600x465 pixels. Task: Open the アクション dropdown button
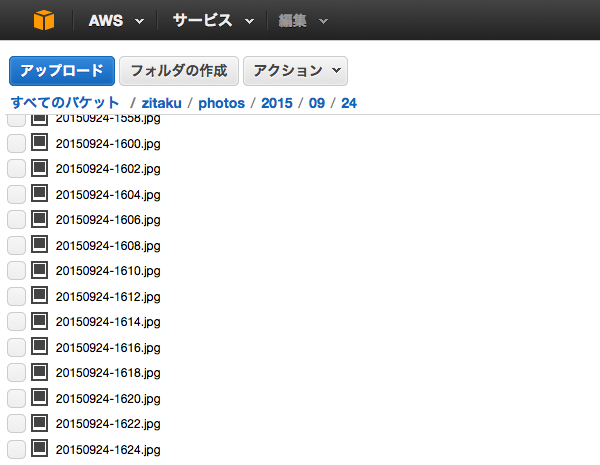[x=295, y=71]
